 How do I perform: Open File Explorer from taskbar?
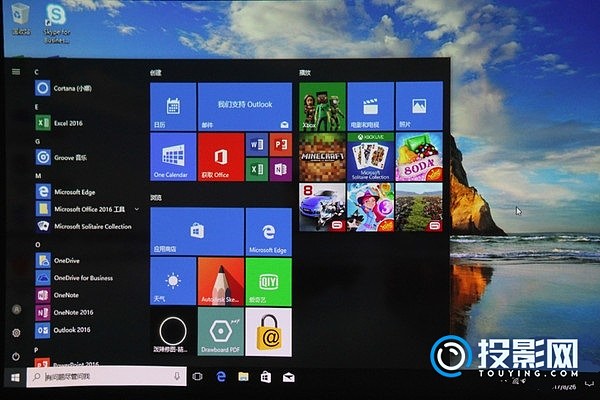pyautogui.click(x=243, y=377)
